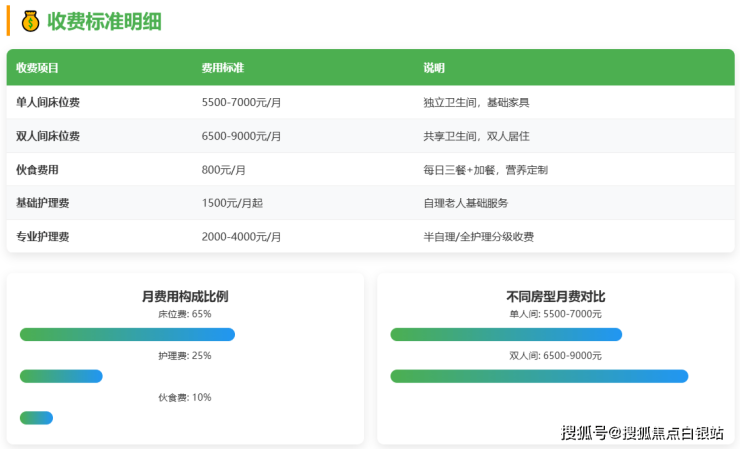Screen dimensions: 740x449
Task: Click the 双人间床位费 row label
Action: pyautogui.click(x=48, y=136)
